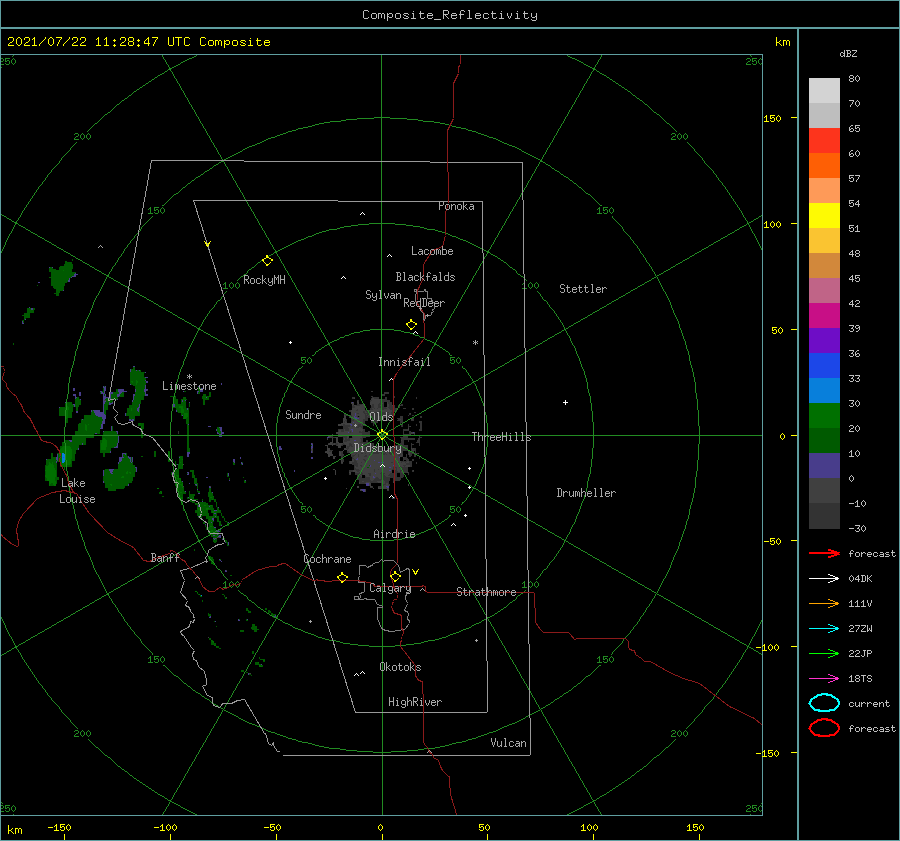Click the Drumheller city label
The width and height of the screenshot is (900, 841).
(x=586, y=493)
